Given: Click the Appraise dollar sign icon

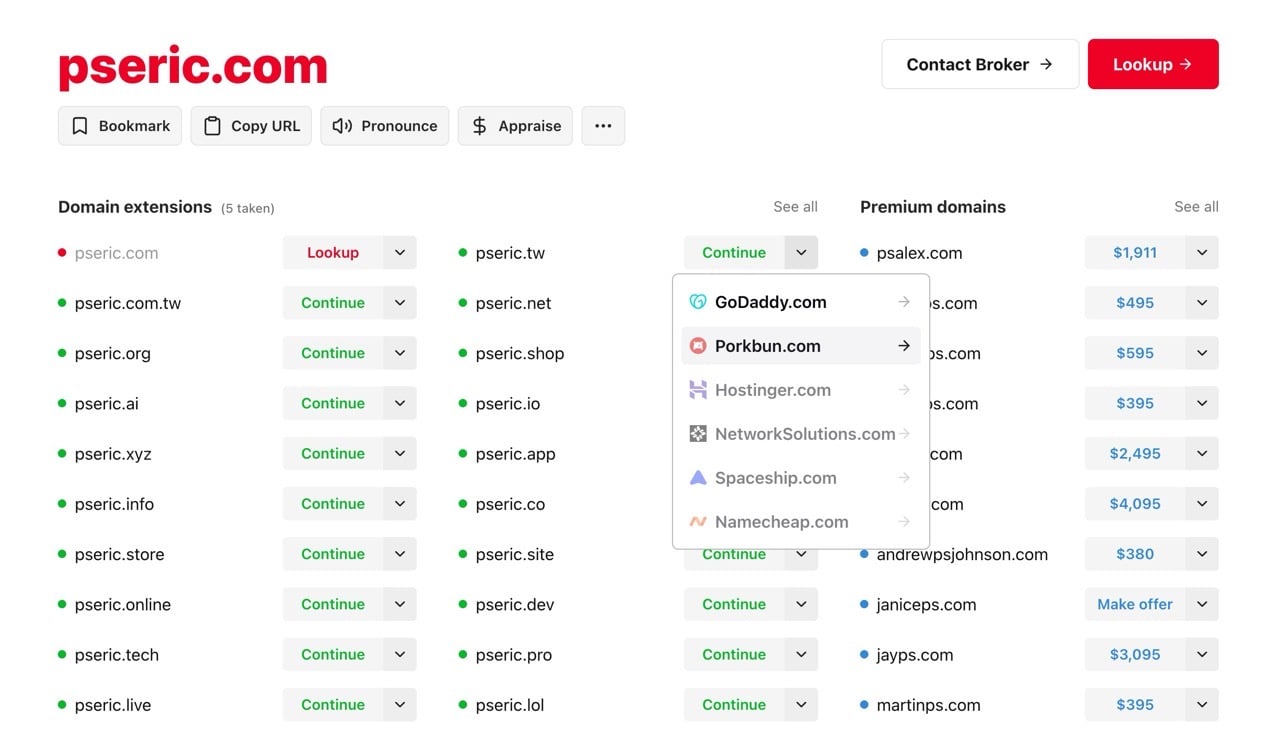Looking at the screenshot, I should point(477,125).
